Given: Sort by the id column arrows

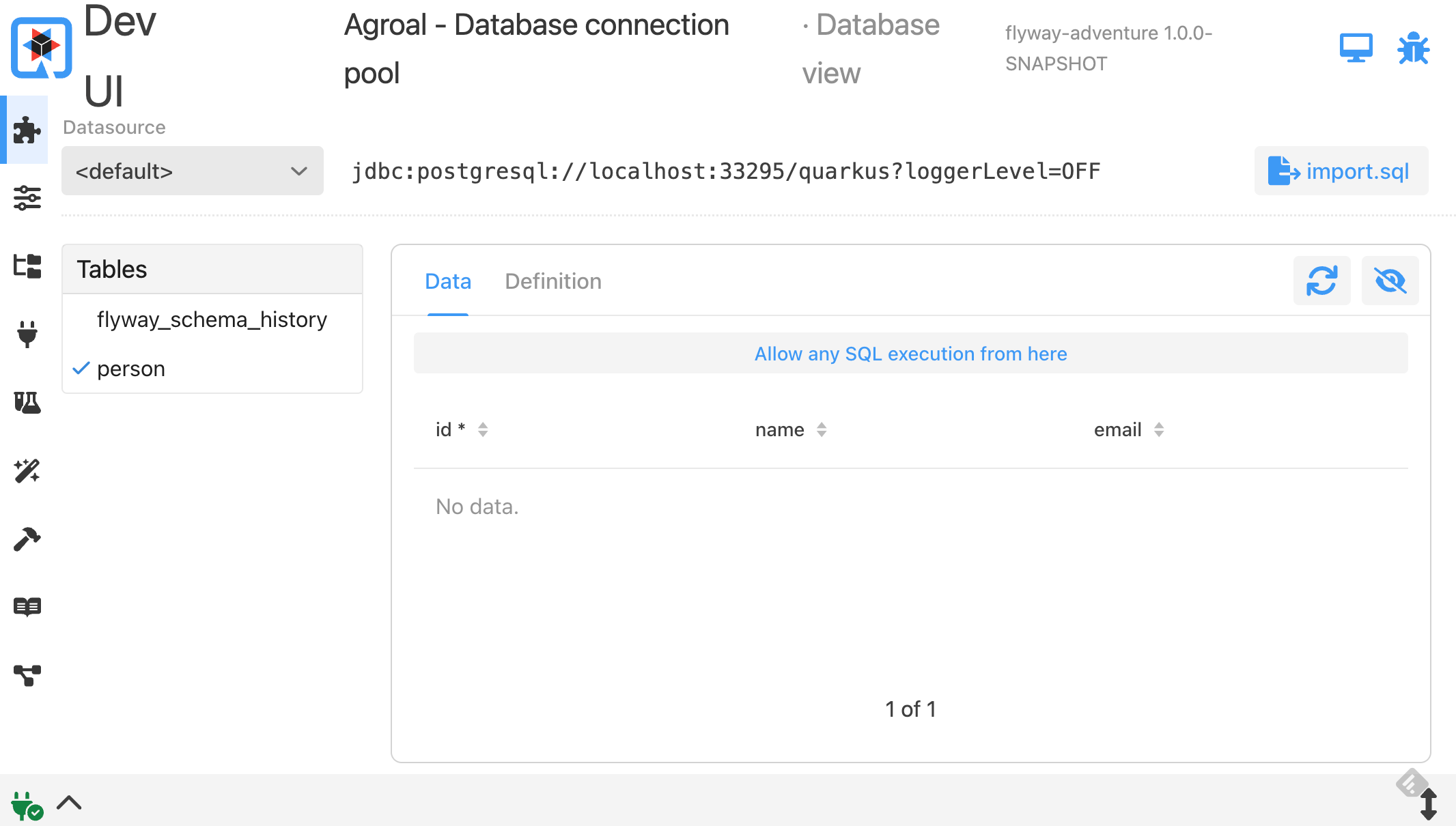Looking at the screenshot, I should pyautogui.click(x=483, y=429).
